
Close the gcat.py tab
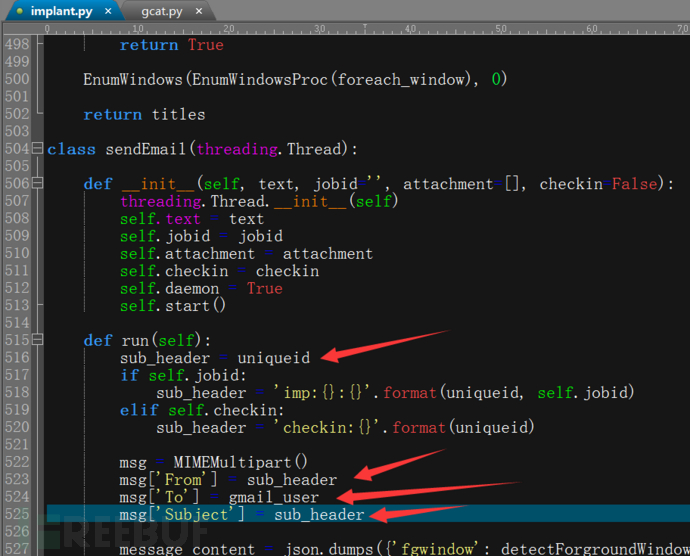tap(199, 11)
